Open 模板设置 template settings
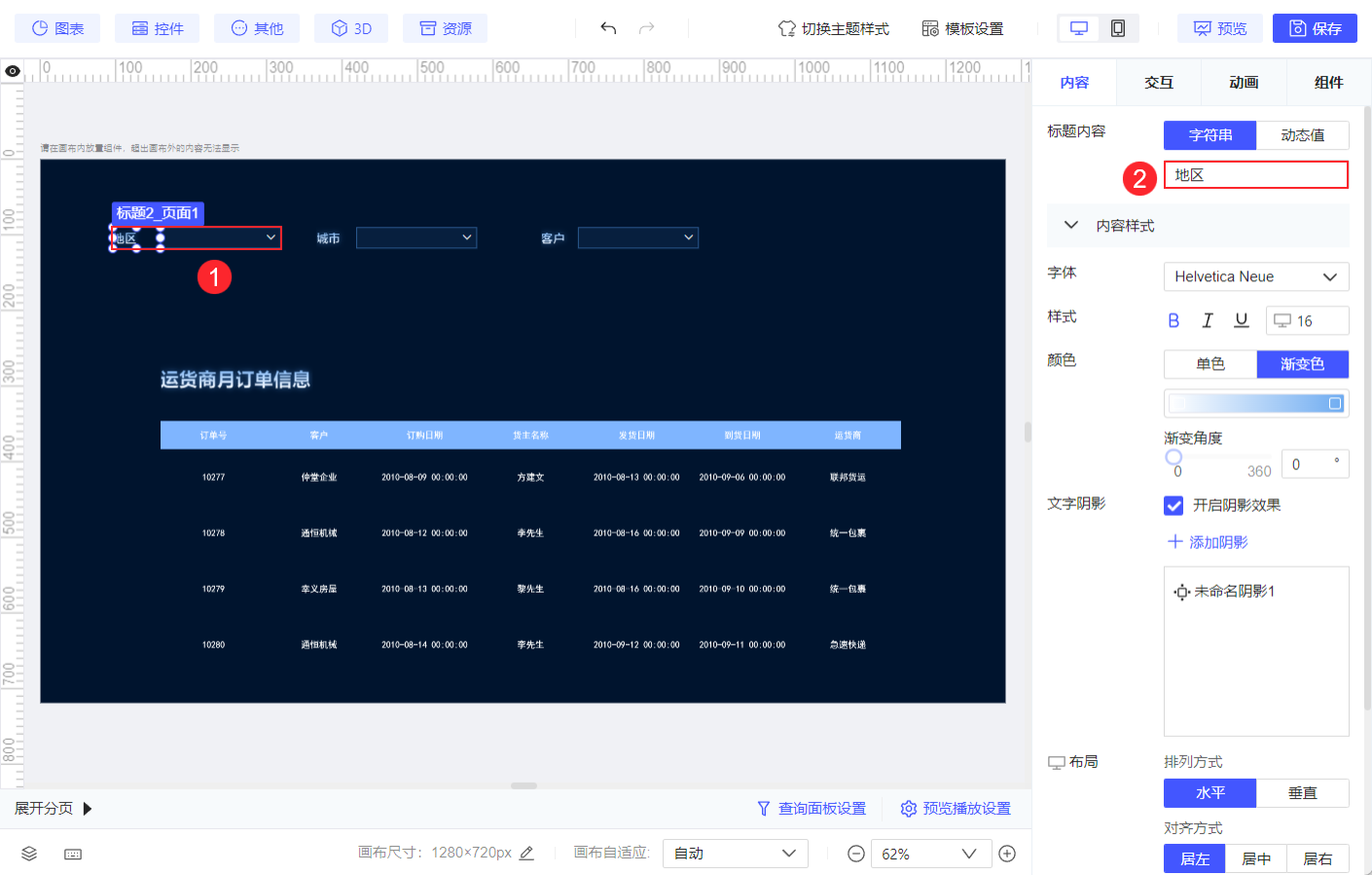The height and width of the screenshot is (875, 1372). tap(962, 28)
